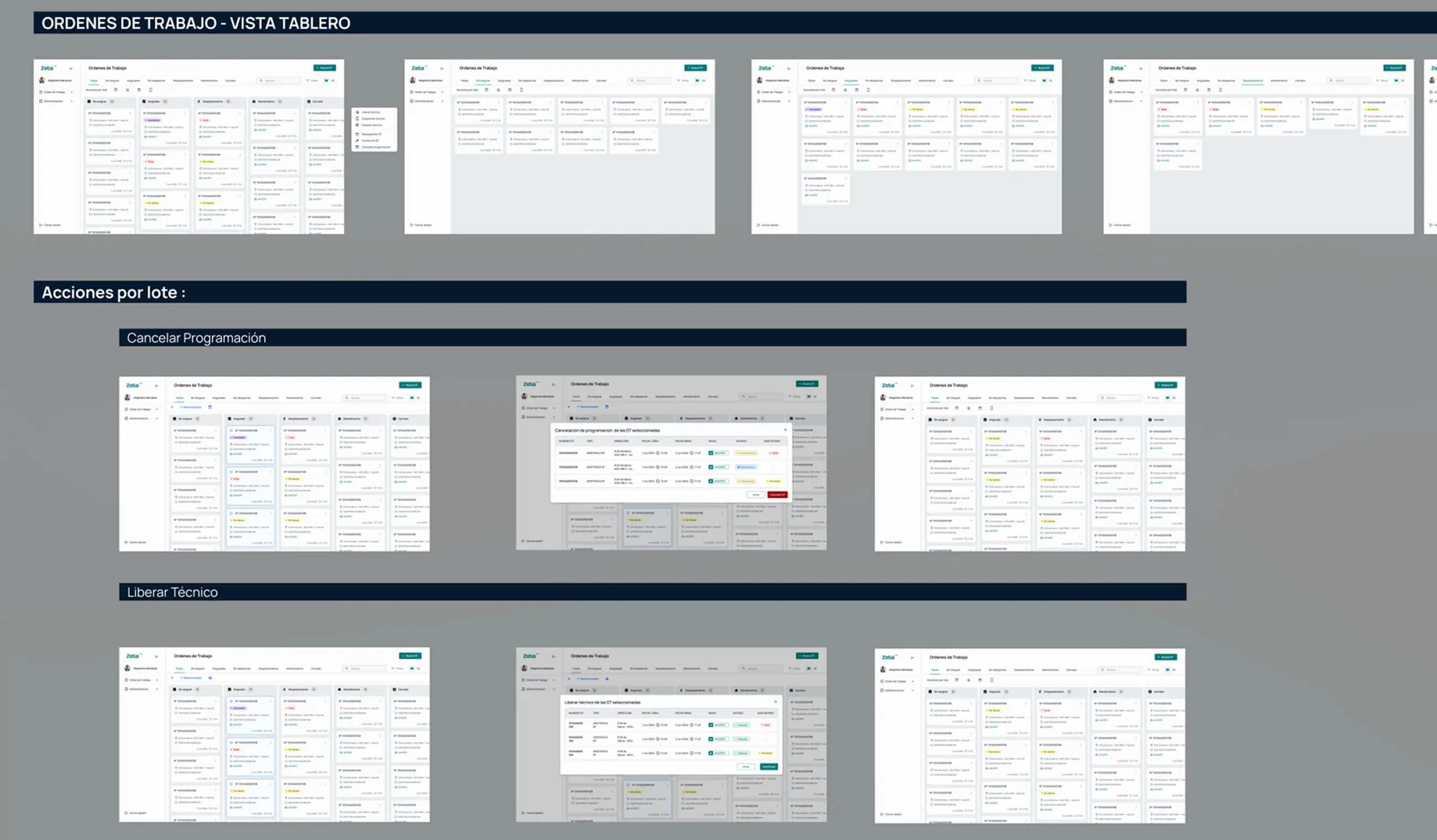Toggle the Móvil switch in the cancellation modal
The height and width of the screenshot is (840, 1437).
(718, 453)
